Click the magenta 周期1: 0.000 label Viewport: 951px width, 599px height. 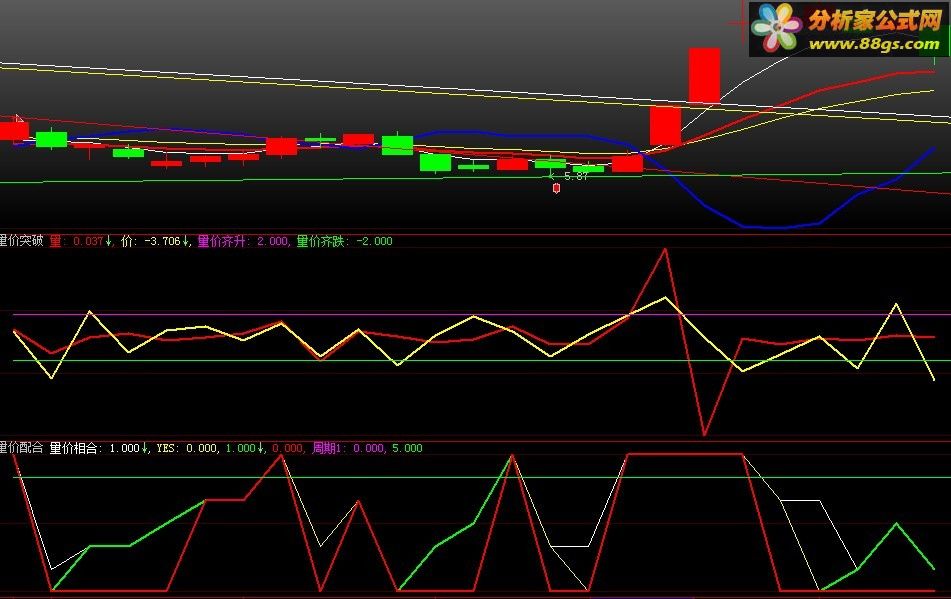point(348,448)
